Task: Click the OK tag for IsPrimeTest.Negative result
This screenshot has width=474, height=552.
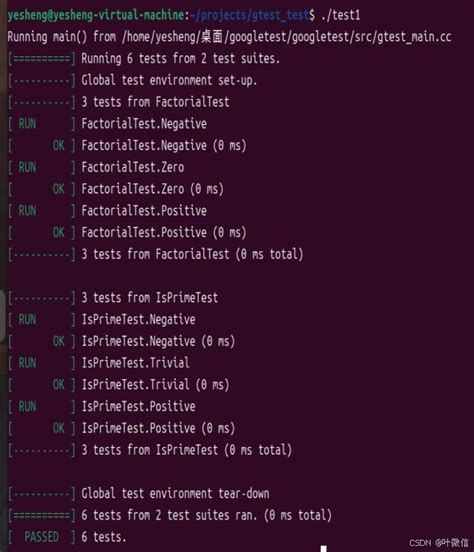Action: [58, 341]
